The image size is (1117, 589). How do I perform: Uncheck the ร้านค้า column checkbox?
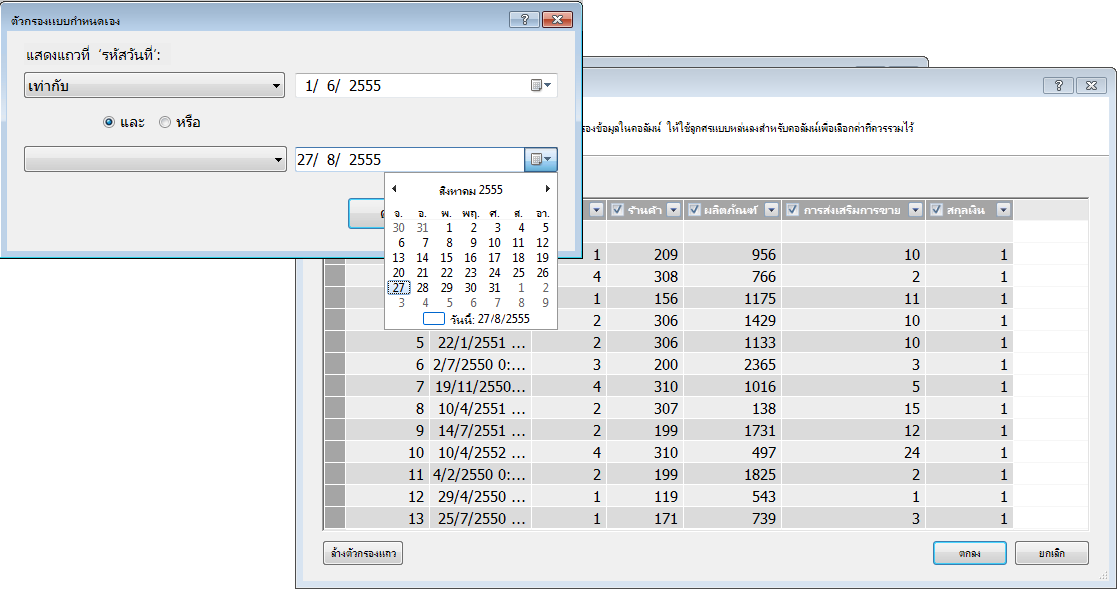point(616,210)
